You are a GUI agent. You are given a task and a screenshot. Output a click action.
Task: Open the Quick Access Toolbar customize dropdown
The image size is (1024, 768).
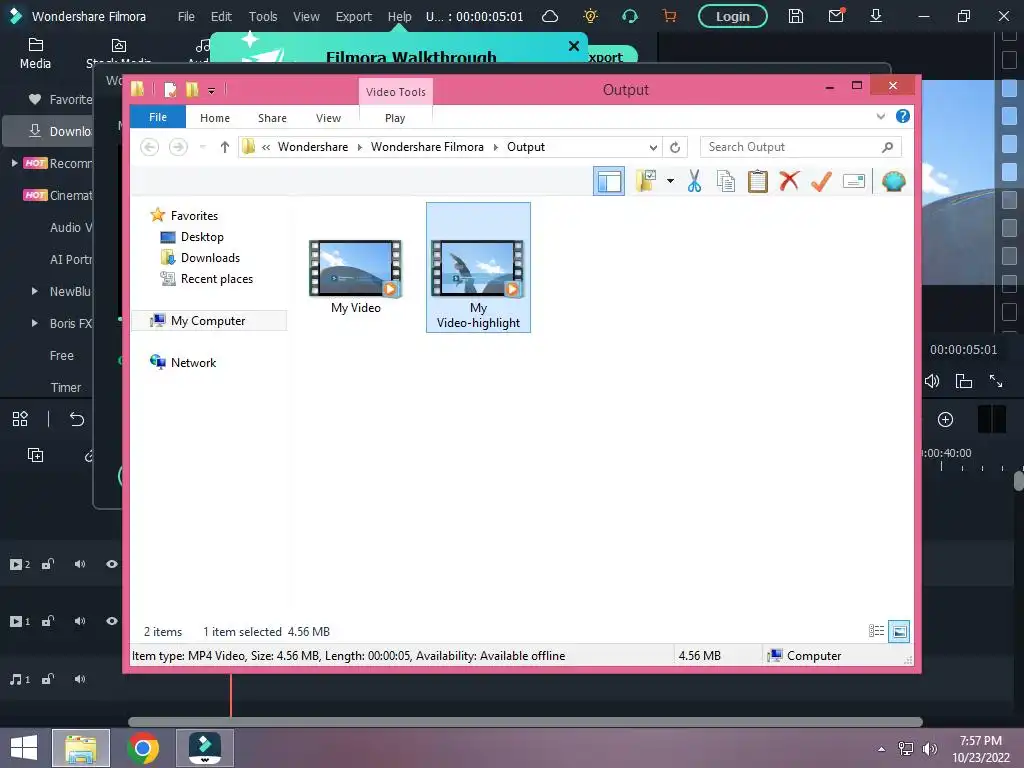212,91
